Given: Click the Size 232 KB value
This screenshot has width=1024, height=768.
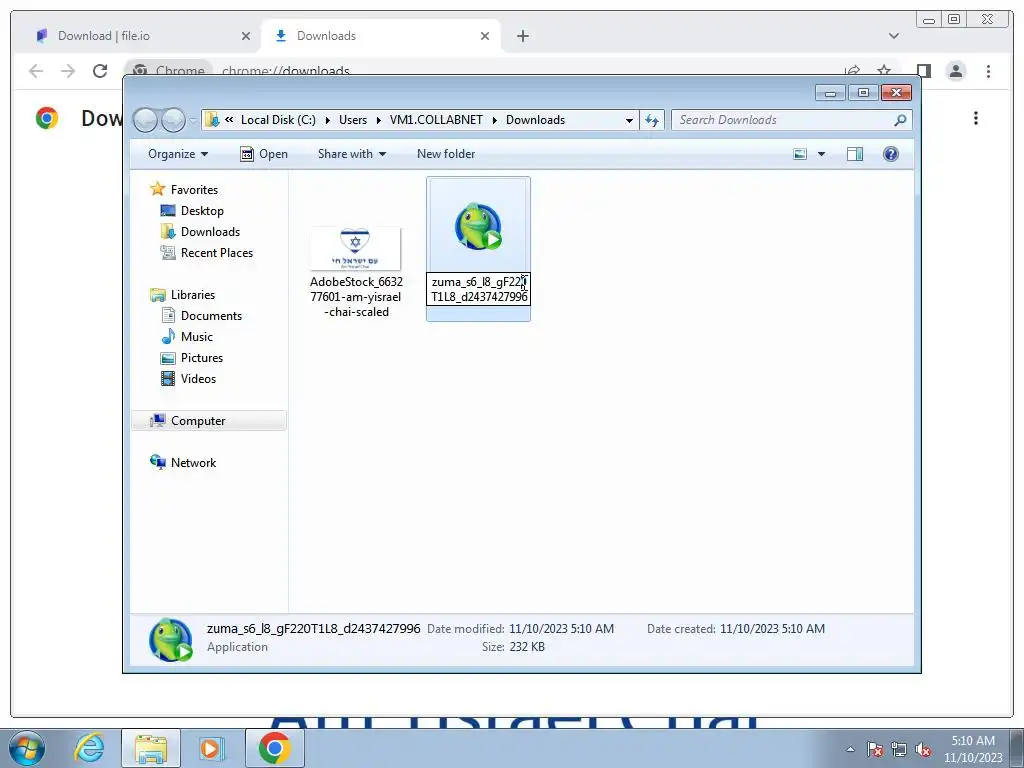Looking at the screenshot, I should tap(526, 647).
